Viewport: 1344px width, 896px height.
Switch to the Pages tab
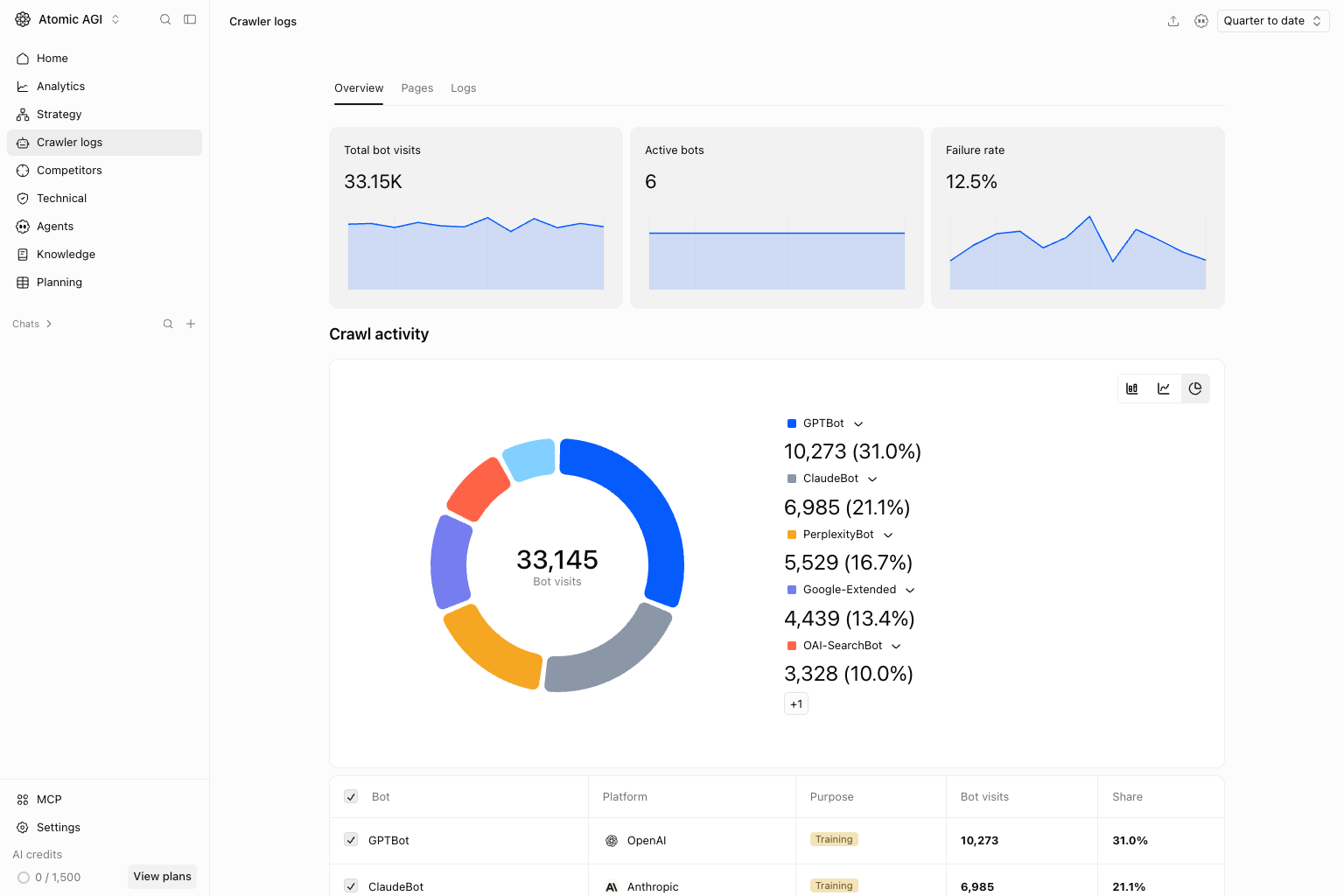[x=417, y=88]
